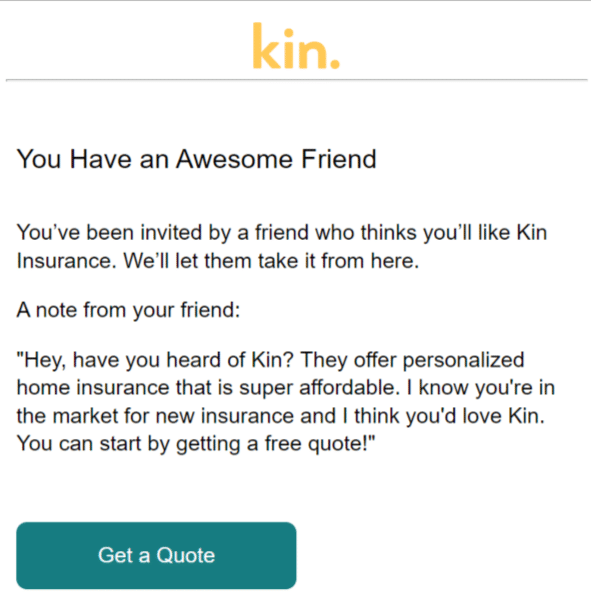Click the yellow kin. logo
The height and width of the screenshot is (607, 591).
pos(296,46)
